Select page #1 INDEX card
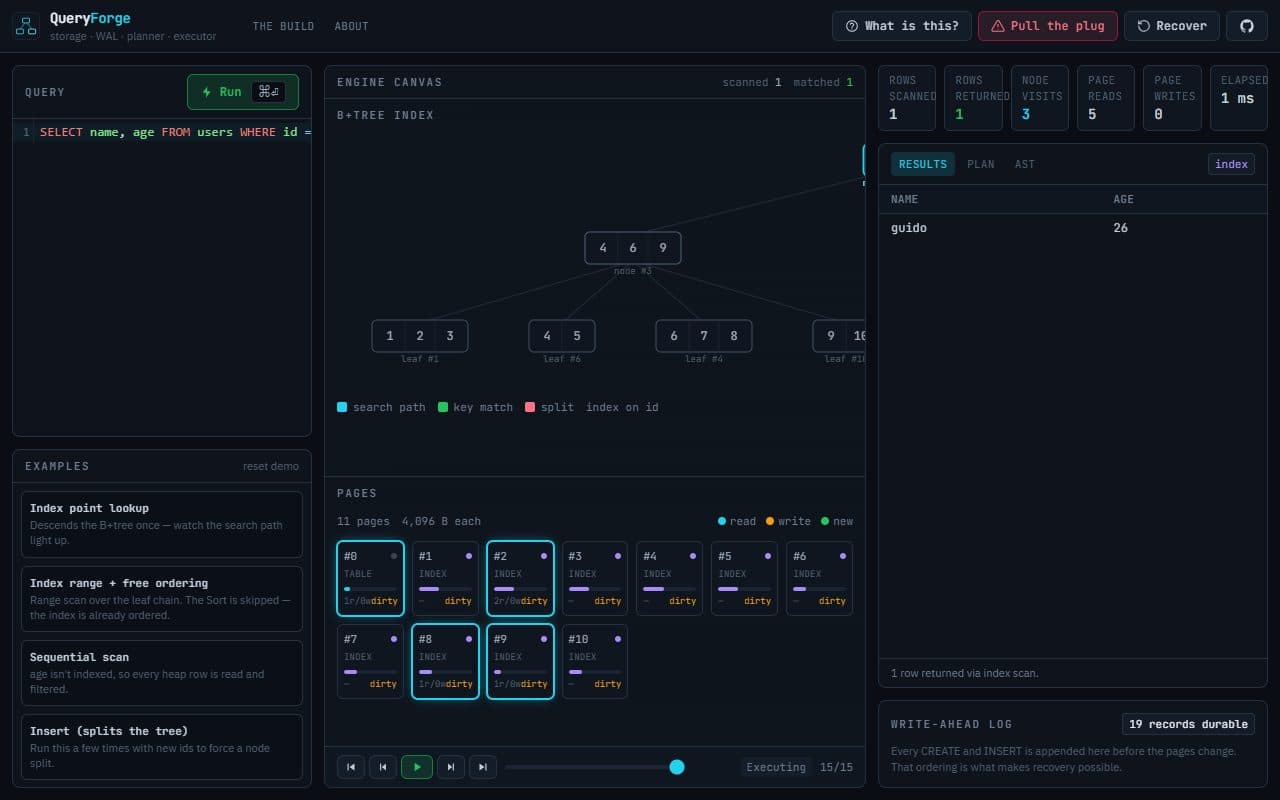Viewport: 1280px width, 800px height. point(445,578)
